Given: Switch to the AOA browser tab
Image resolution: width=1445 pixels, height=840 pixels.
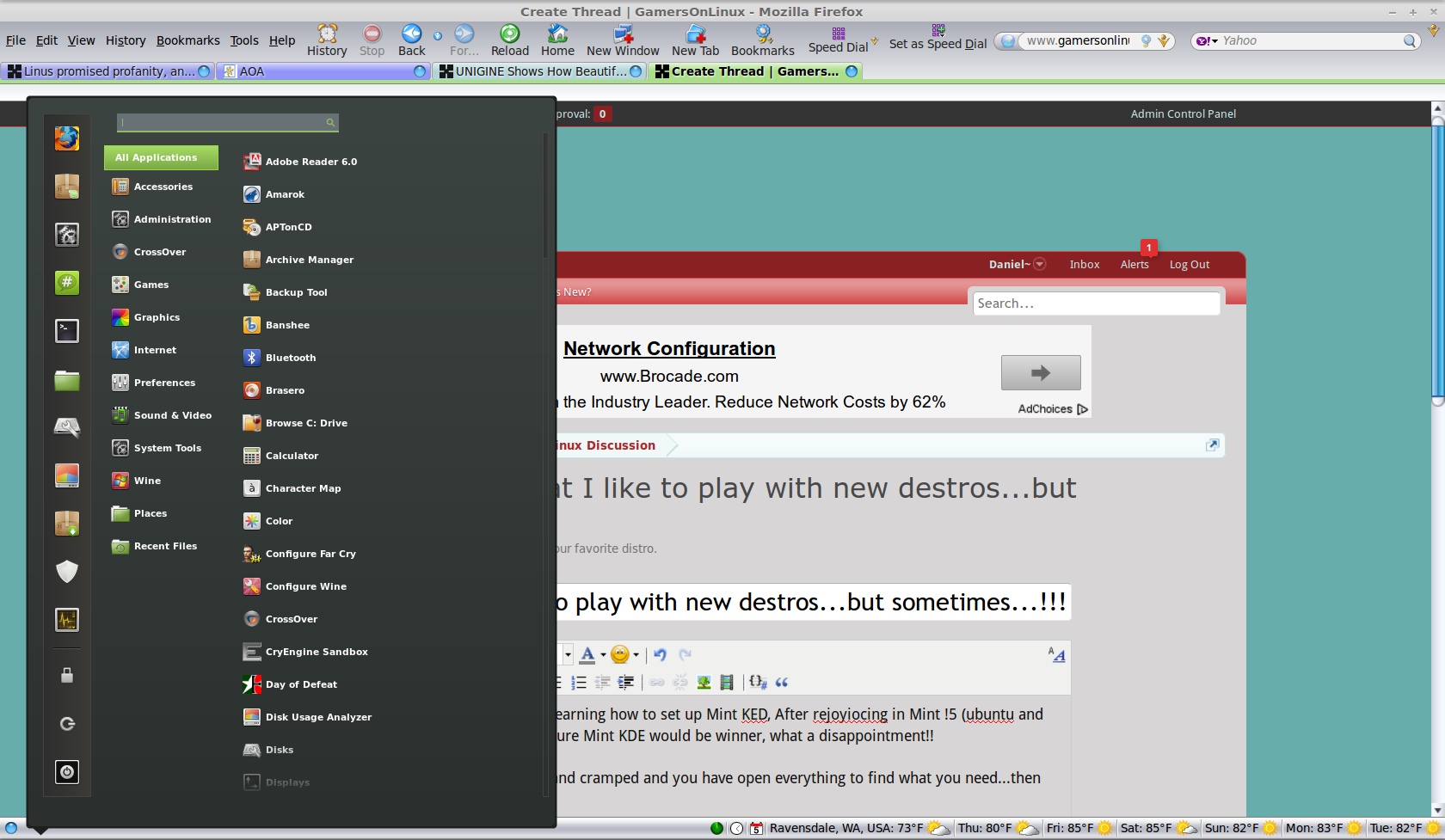Looking at the screenshot, I should click(323, 71).
